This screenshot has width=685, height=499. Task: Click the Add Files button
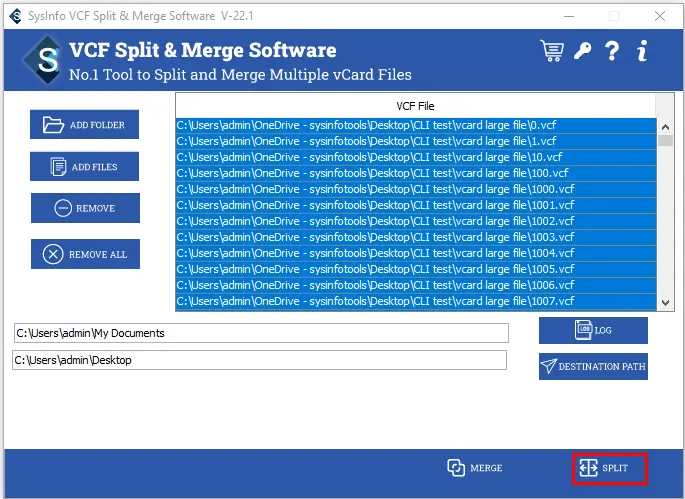pos(84,167)
